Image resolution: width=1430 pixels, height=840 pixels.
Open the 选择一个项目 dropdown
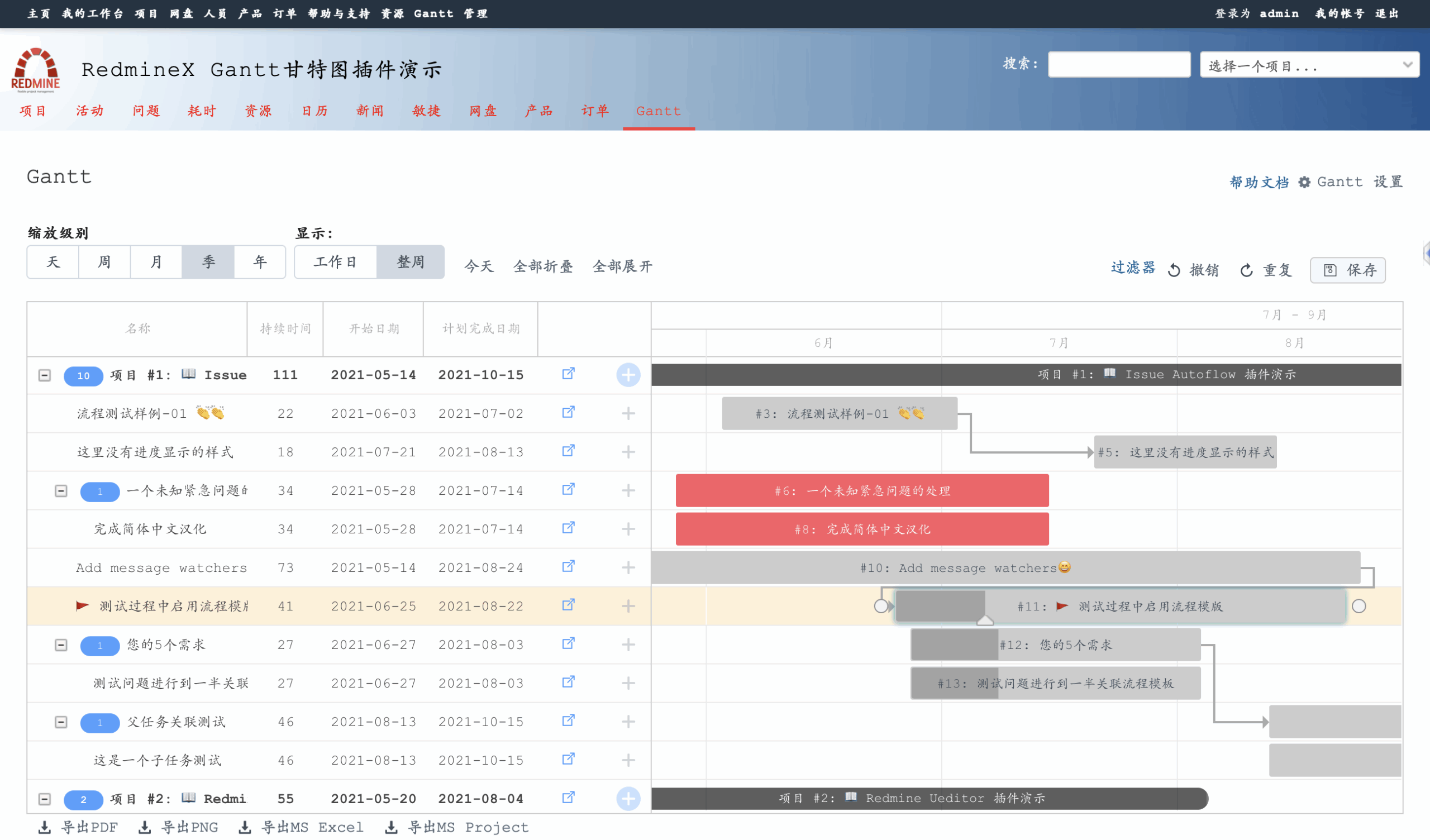1309,65
